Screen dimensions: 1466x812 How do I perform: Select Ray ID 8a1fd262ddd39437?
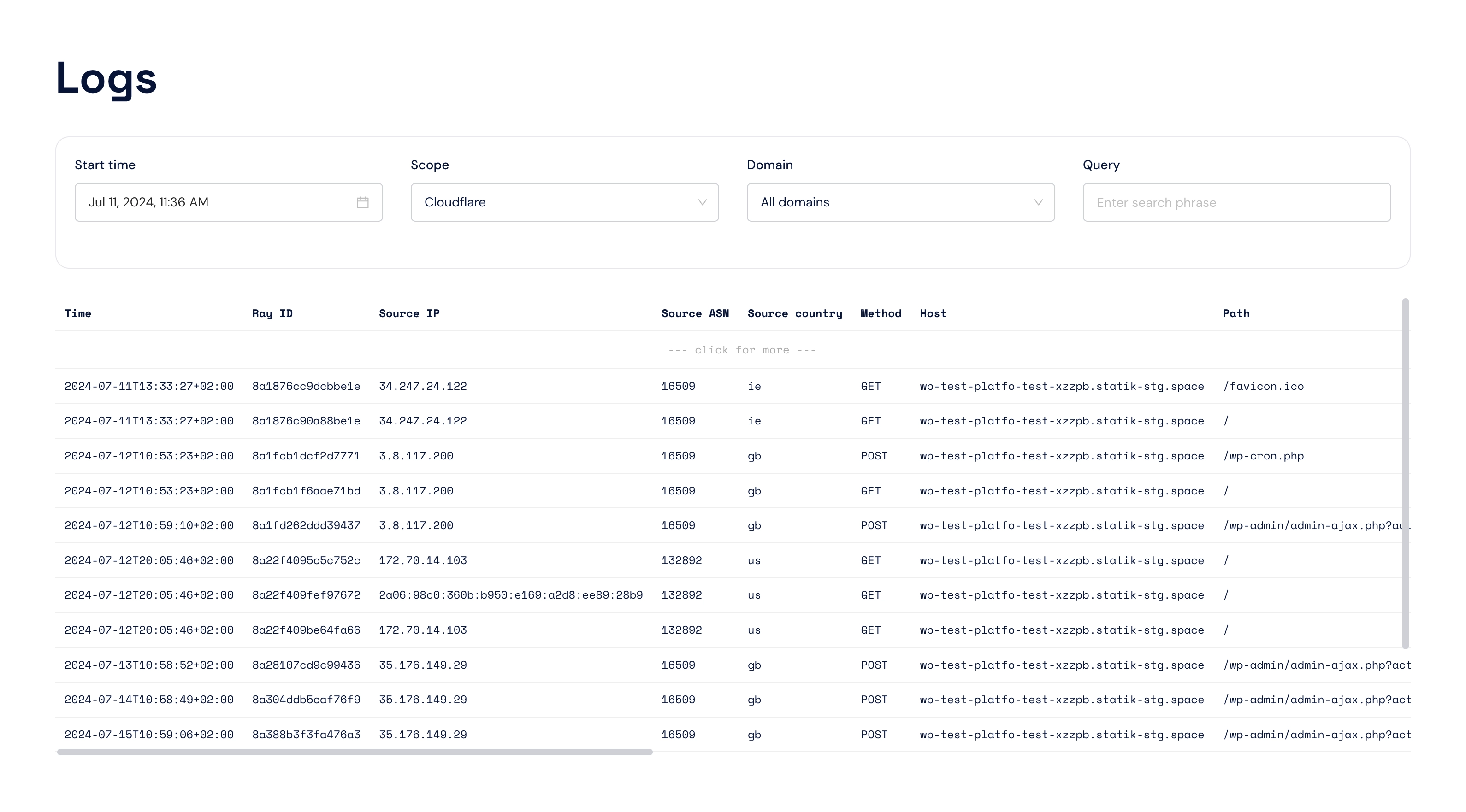click(306, 525)
